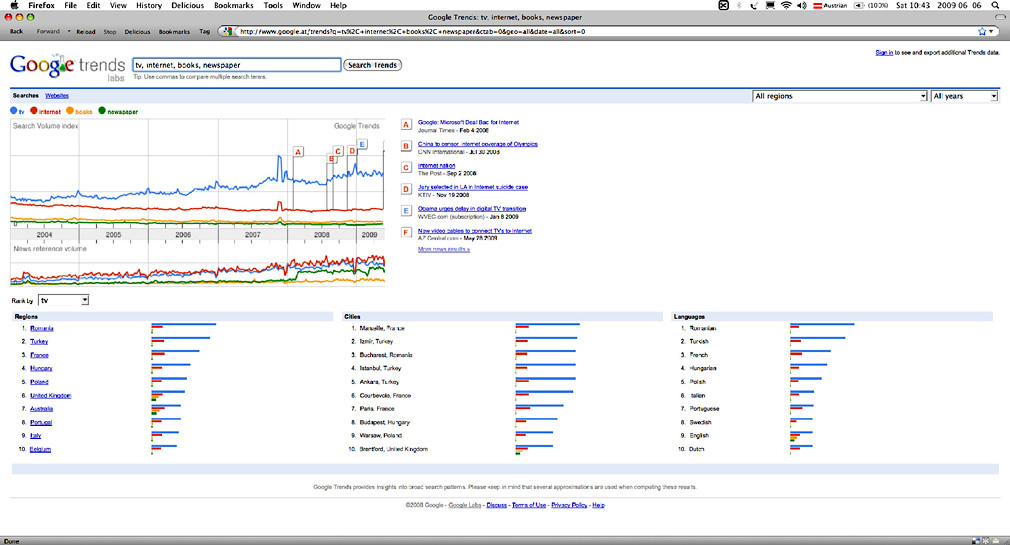Click flag marker A on the search volume chart
The image size is (1010, 545).
point(297,151)
